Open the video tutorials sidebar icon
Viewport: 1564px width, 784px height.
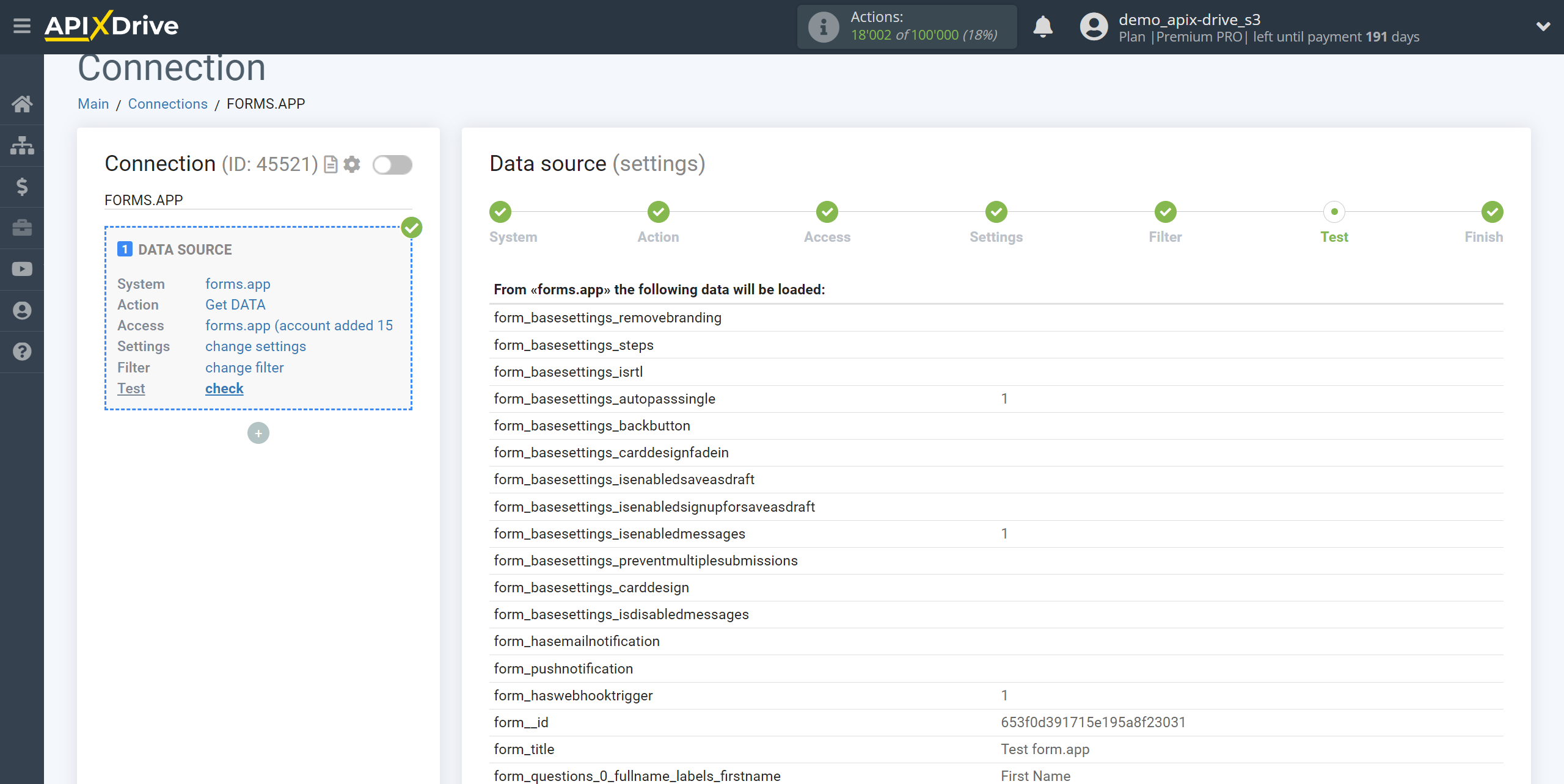coord(22,269)
